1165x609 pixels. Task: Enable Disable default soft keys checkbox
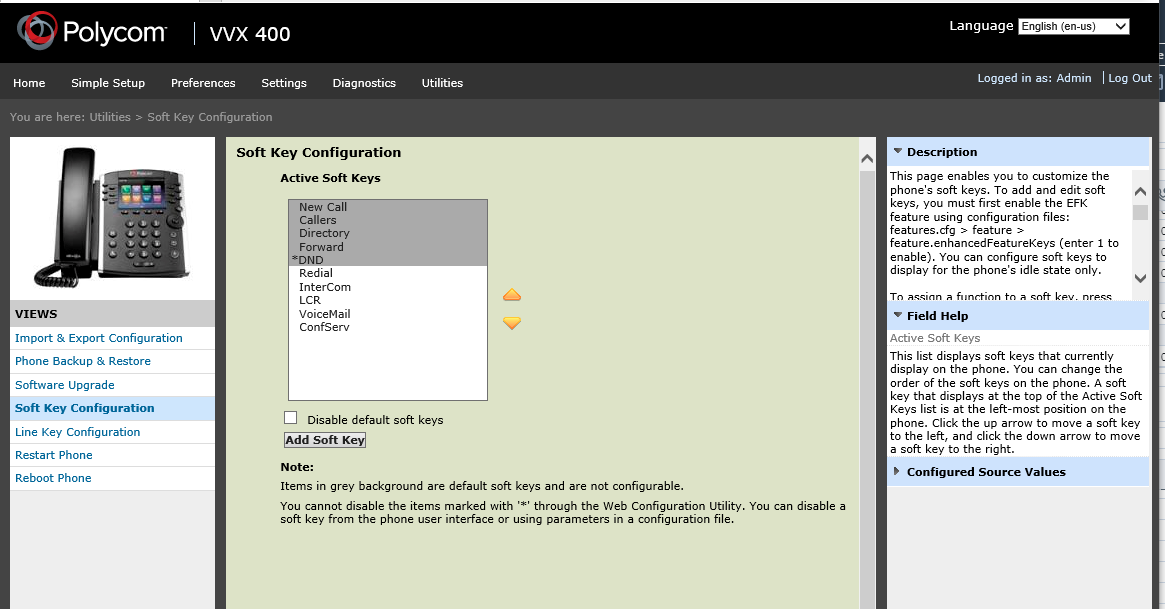(291, 418)
